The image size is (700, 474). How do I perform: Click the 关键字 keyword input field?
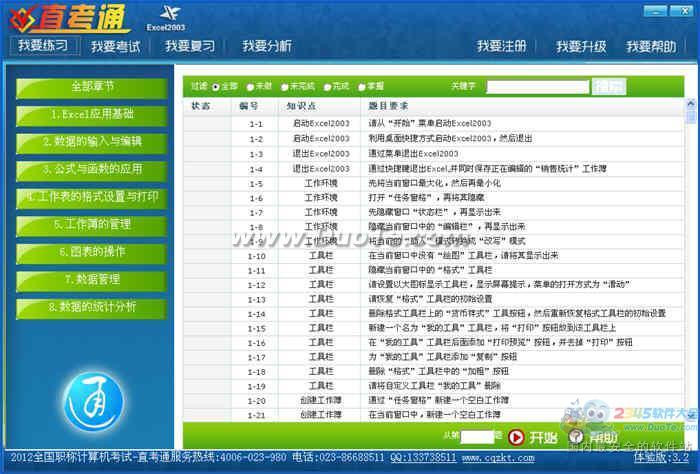(x=538, y=87)
